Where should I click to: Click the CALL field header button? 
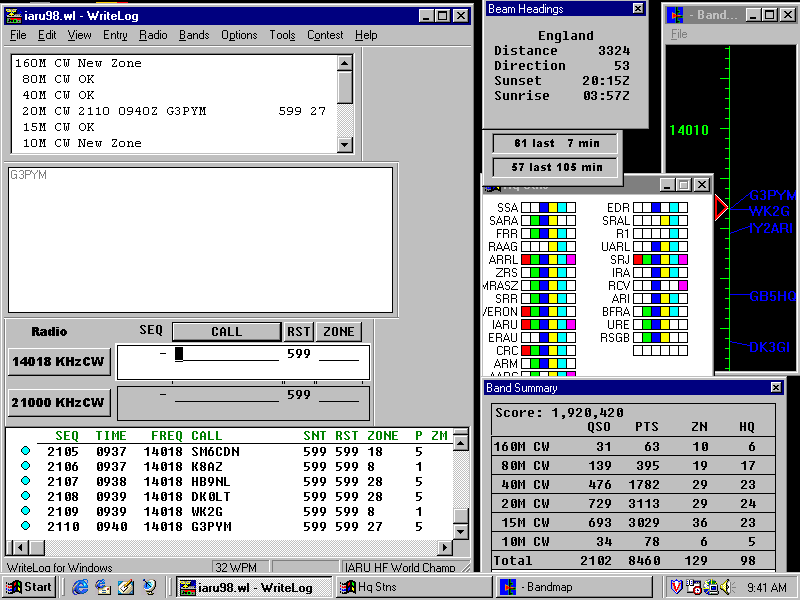pyautogui.click(x=227, y=332)
